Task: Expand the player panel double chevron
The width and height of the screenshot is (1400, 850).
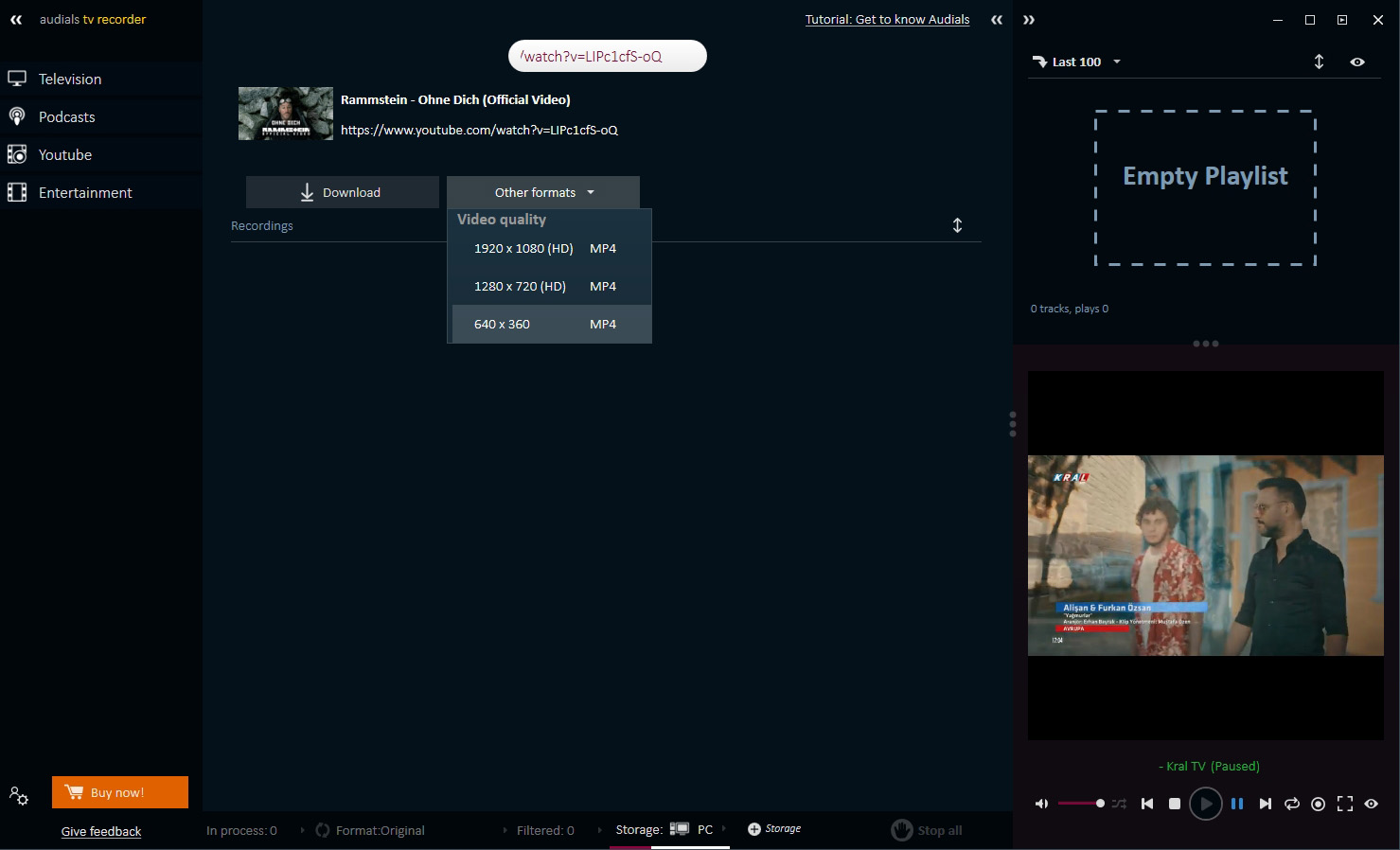Action: (x=1029, y=19)
